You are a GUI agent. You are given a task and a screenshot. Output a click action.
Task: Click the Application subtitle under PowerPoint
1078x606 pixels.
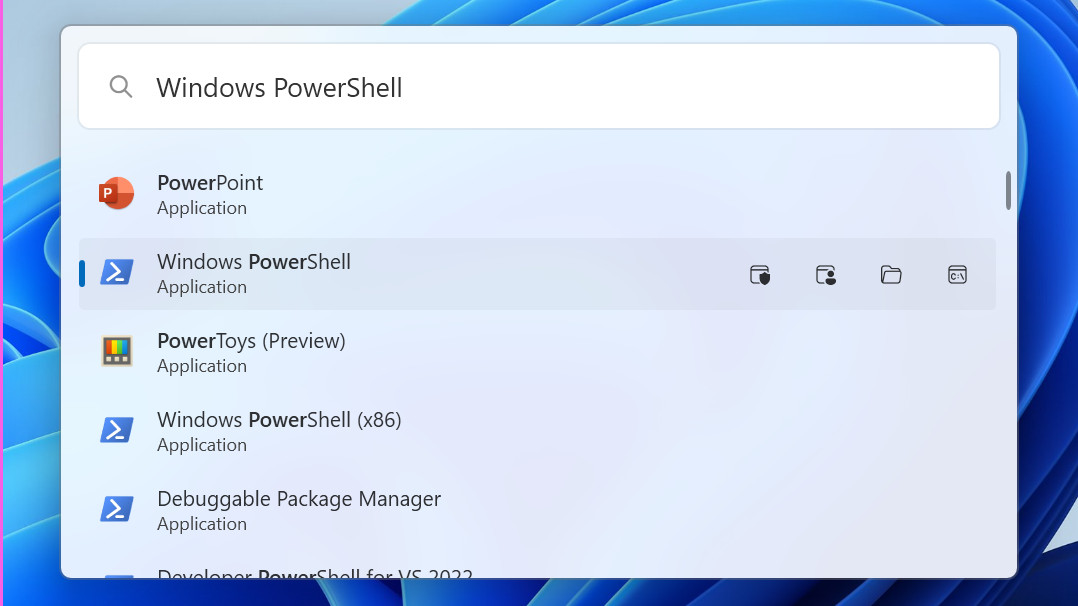(202, 208)
